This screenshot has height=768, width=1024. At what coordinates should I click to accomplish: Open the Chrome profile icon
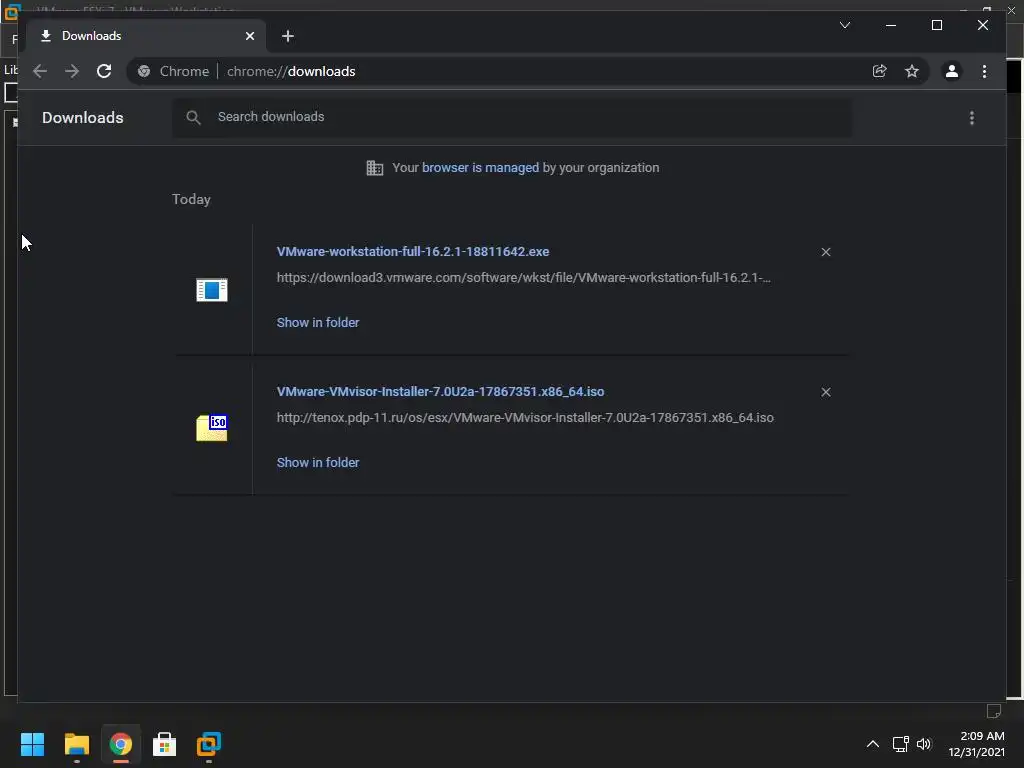[x=952, y=71]
